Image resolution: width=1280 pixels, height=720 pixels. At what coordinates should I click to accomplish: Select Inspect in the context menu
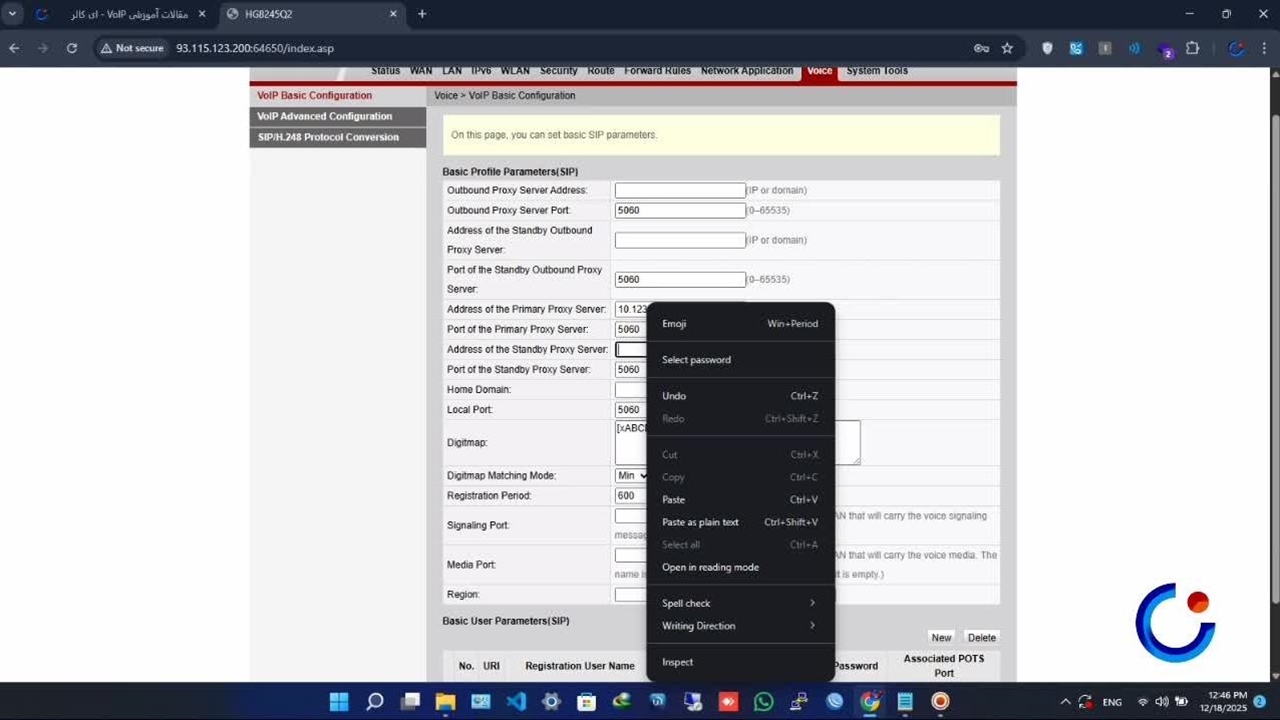click(677, 662)
